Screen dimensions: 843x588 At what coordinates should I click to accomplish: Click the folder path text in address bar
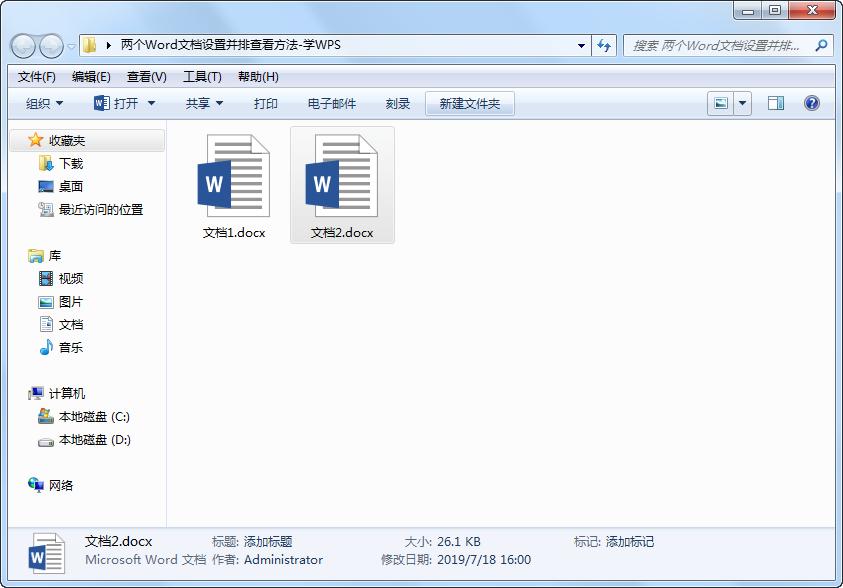(x=230, y=45)
